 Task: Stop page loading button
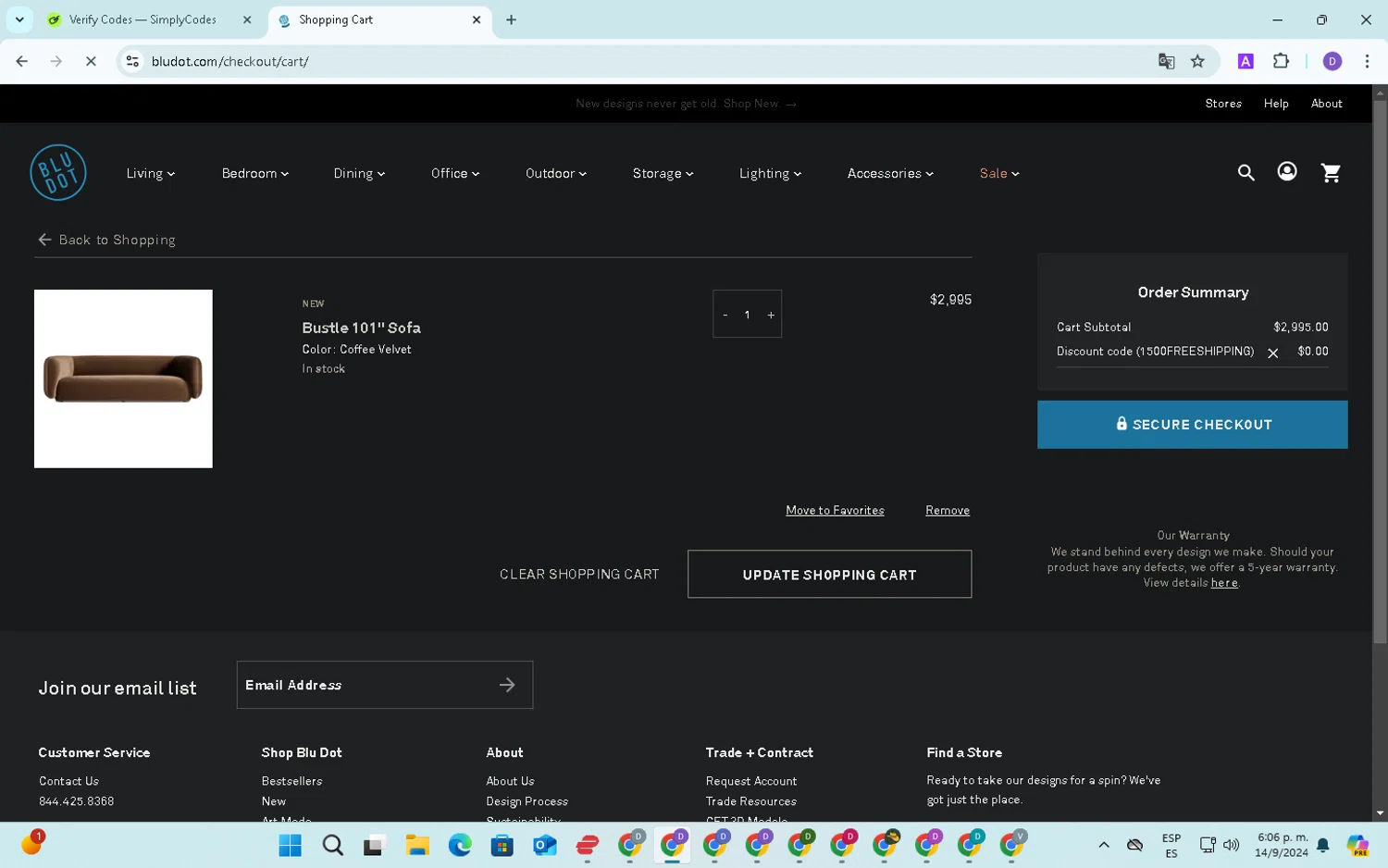(91, 61)
